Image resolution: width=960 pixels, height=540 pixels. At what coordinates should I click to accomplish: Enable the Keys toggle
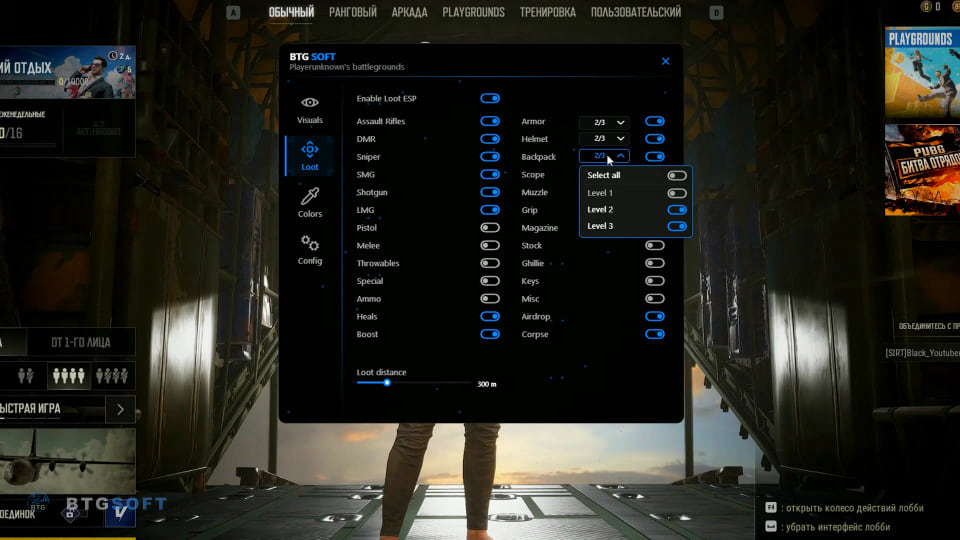coord(654,281)
